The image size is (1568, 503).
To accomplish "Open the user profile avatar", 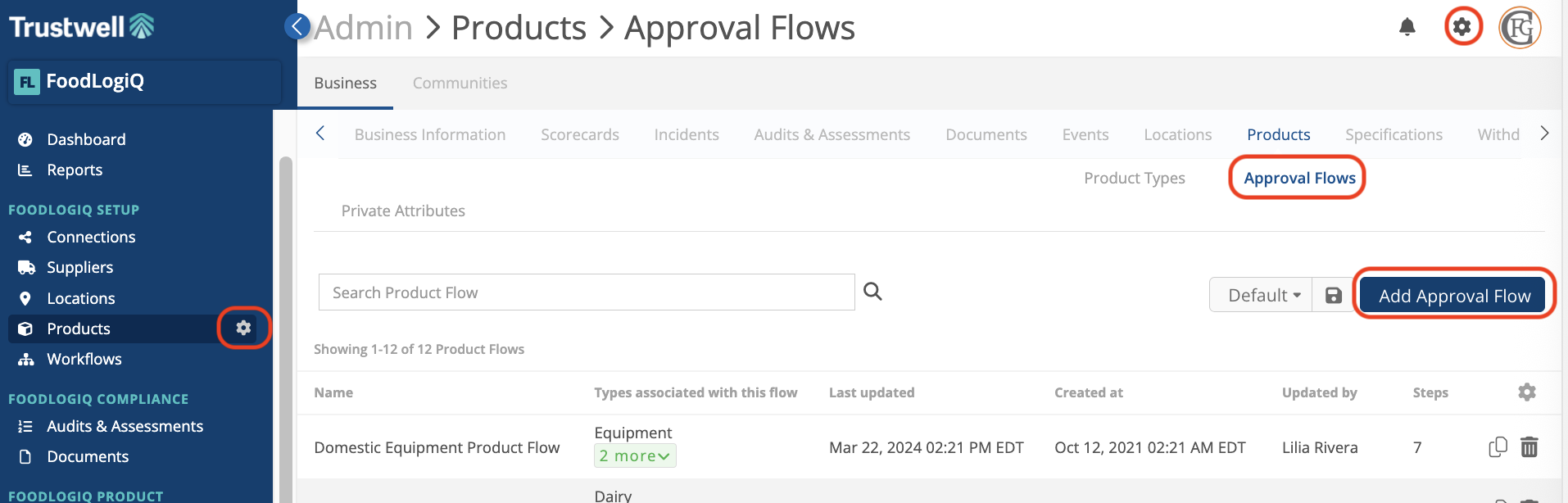I will coord(1519,28).
